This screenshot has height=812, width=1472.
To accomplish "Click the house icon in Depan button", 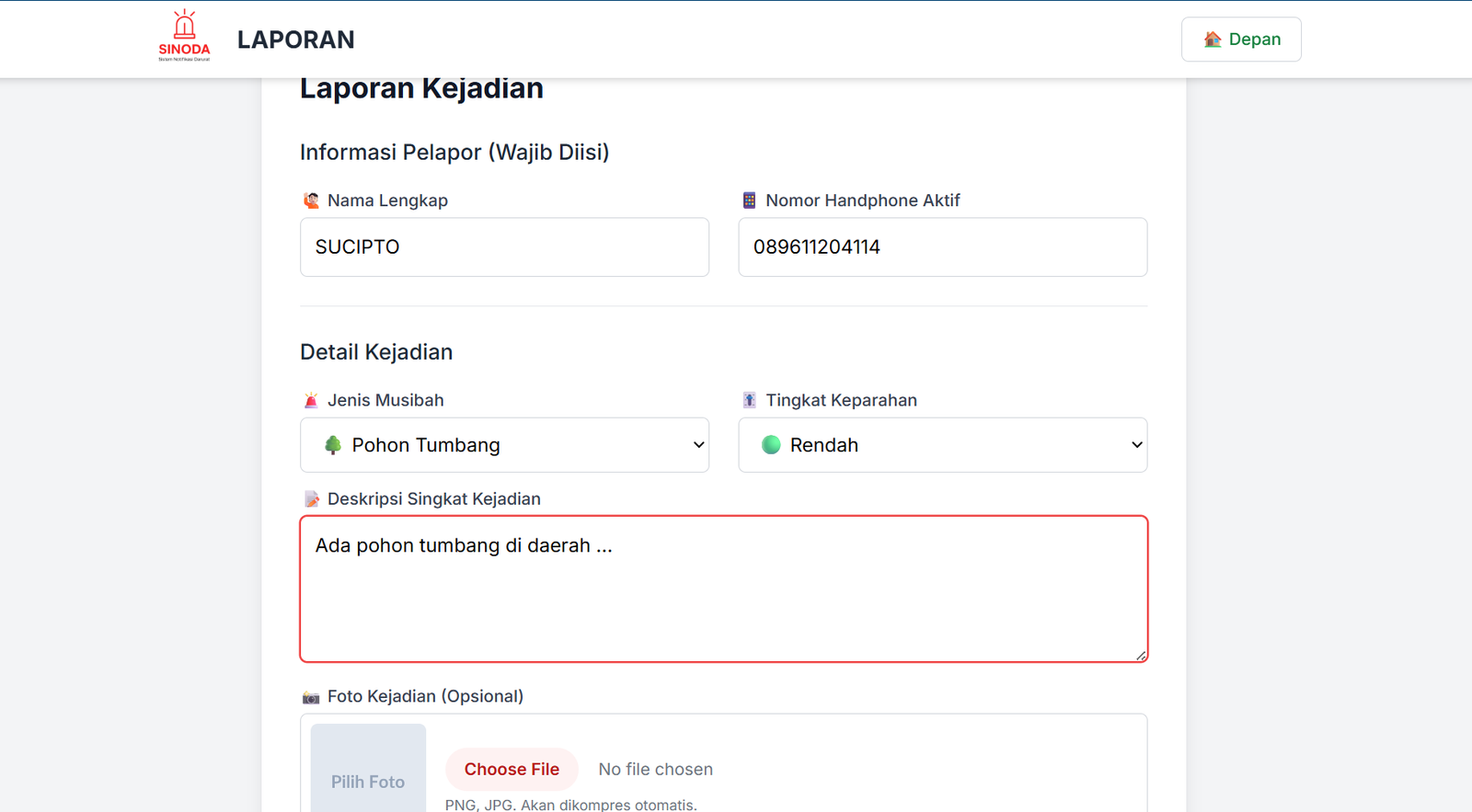I will pyautogui.click(x=1213, y=40).
